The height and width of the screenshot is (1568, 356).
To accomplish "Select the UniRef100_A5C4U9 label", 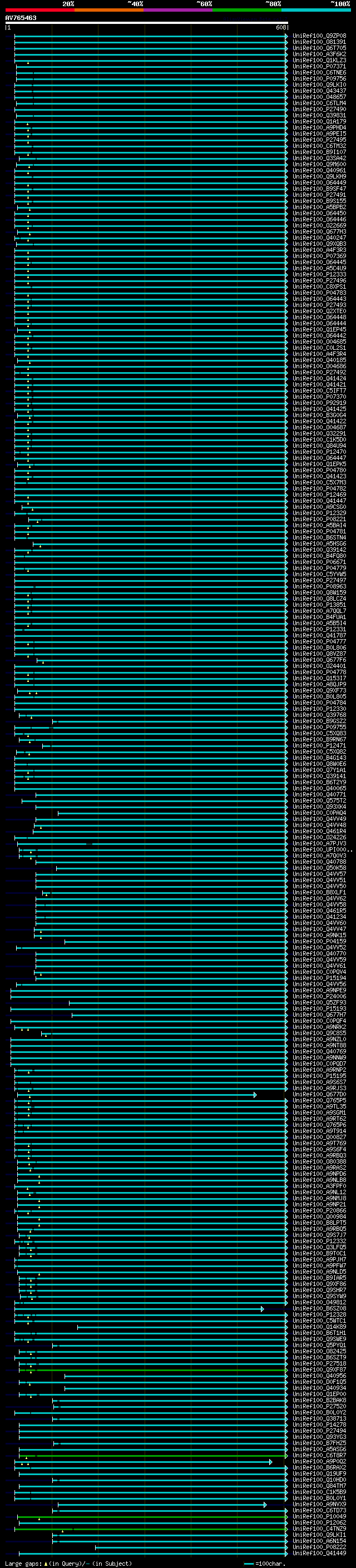I will 319,269.
